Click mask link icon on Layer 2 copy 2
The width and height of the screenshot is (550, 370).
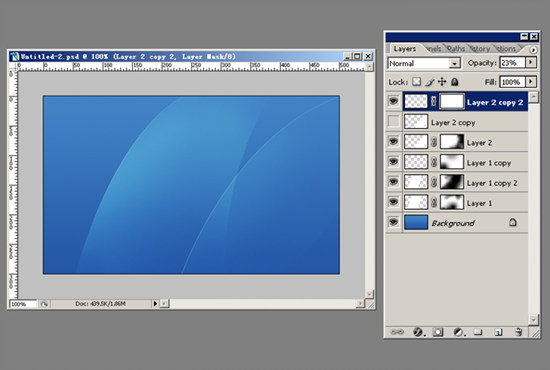click(x=434, y=102)
